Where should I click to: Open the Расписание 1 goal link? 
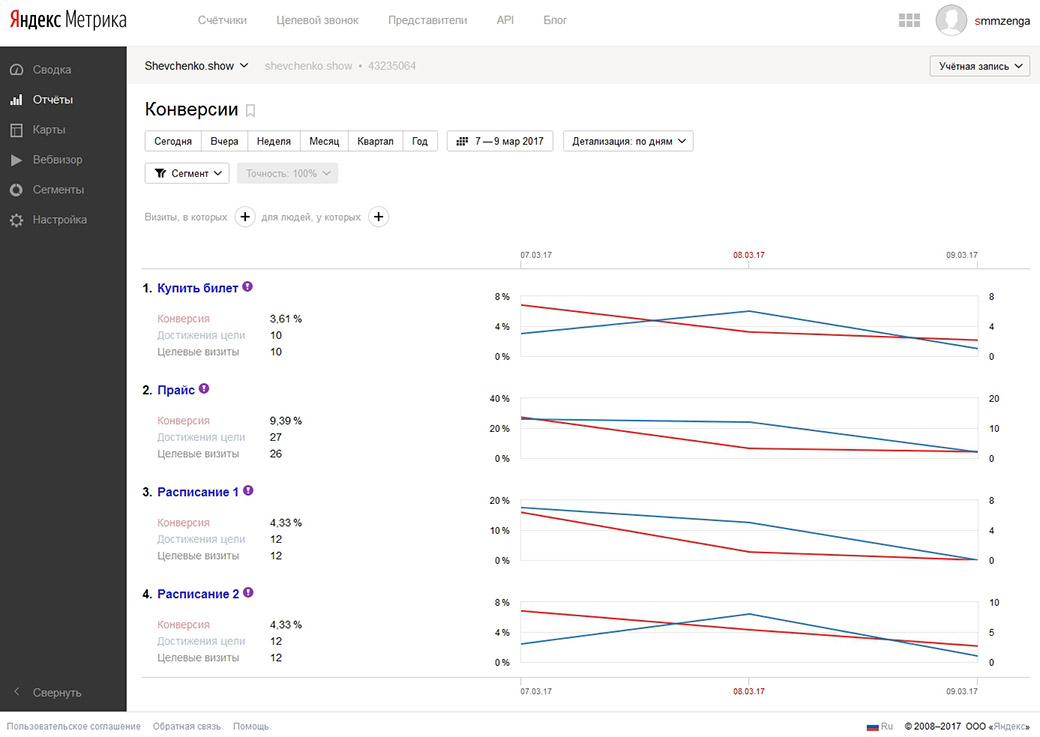198,492
